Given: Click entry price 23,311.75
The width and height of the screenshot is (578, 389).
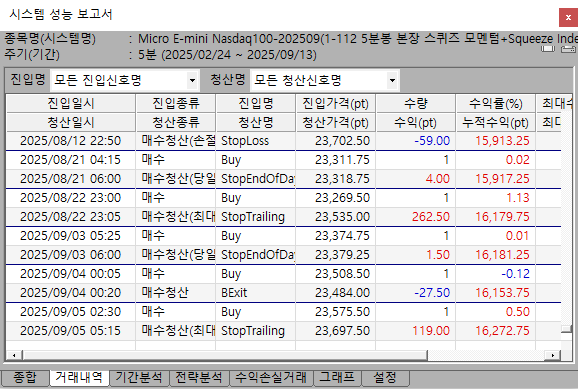Looking at the screenshot, I should pyautogui.click(x=342, y=160).
